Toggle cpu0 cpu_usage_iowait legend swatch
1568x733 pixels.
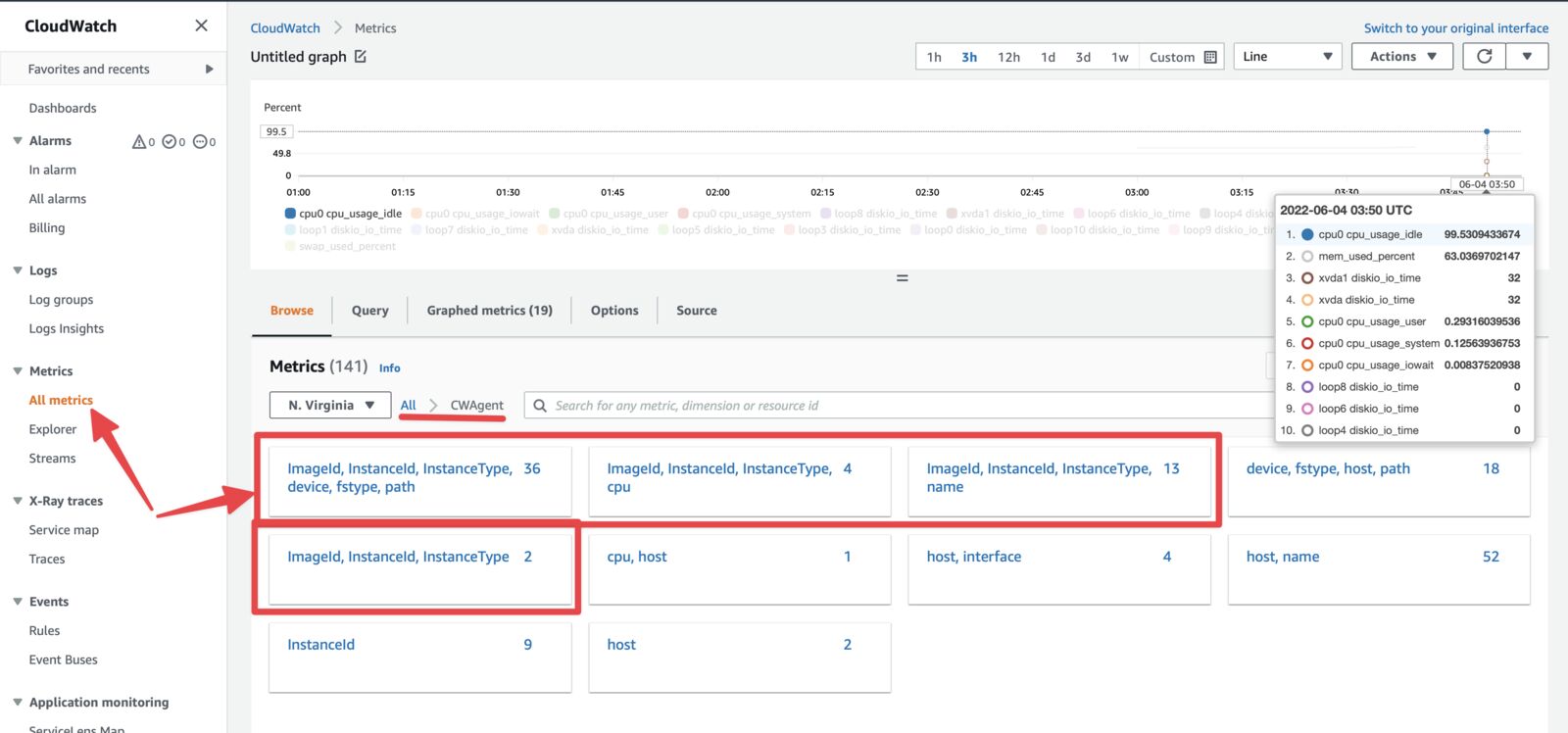pyautogui.click(x=416, y=213)
